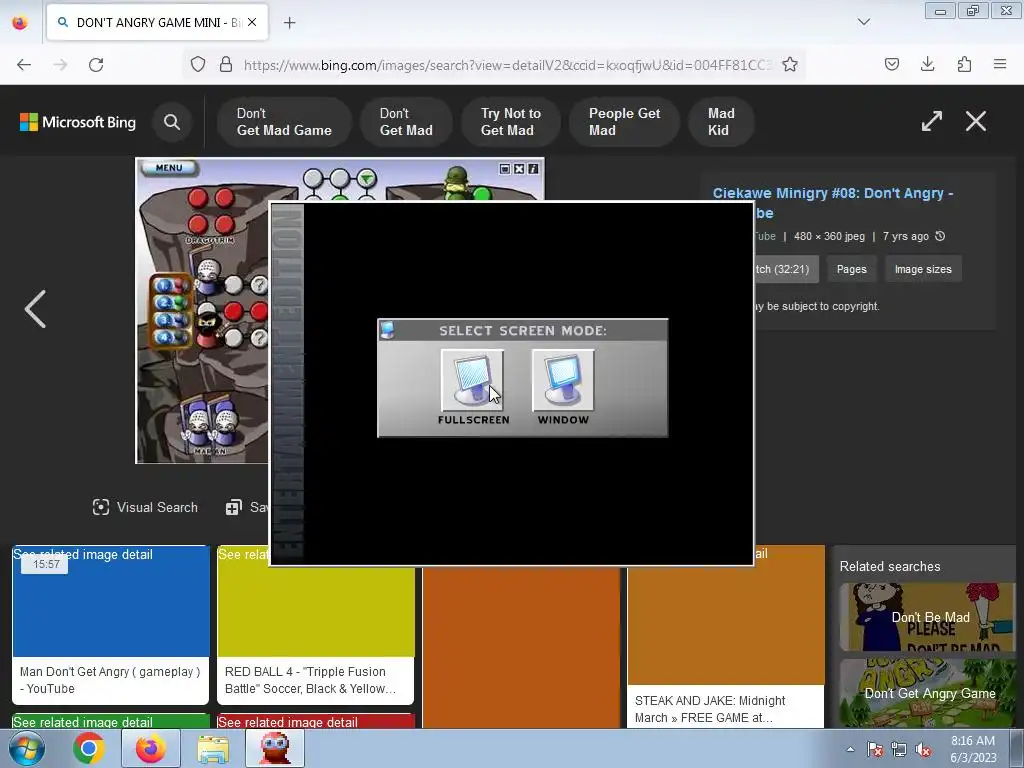This screenshot has width=1024, height=768.
Task: Open Action Center flag icon
Action: pos(875,749)
